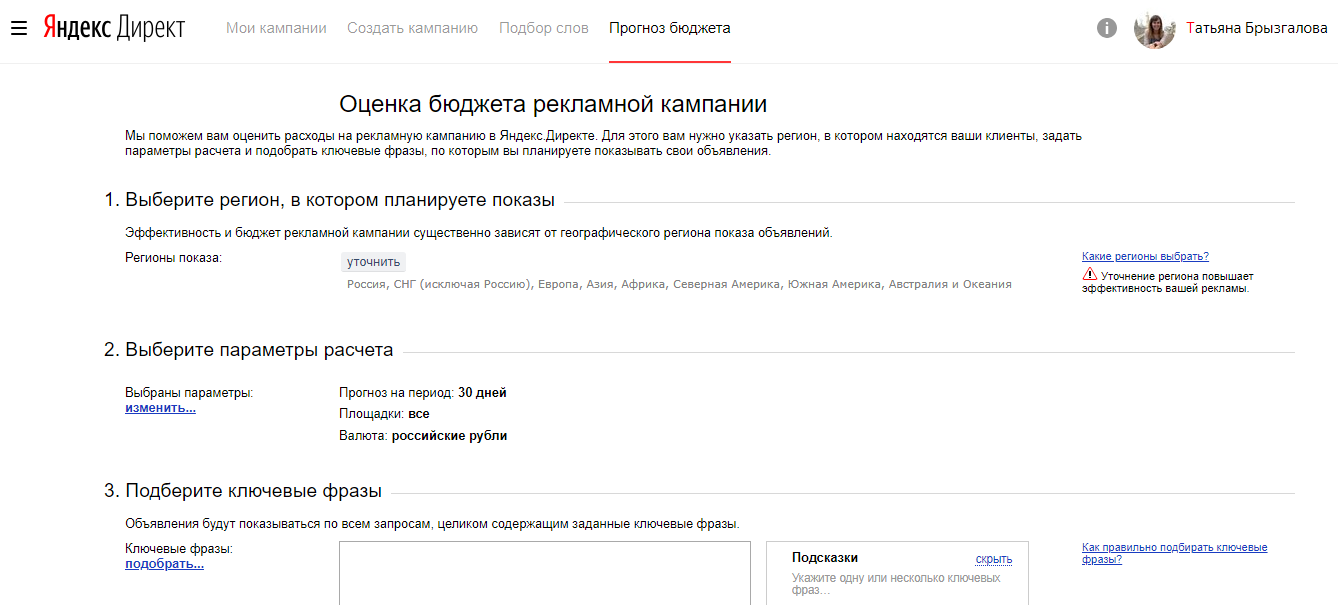Click the red warning triangle icon
1338x605 pixels.
[1089, 274]
